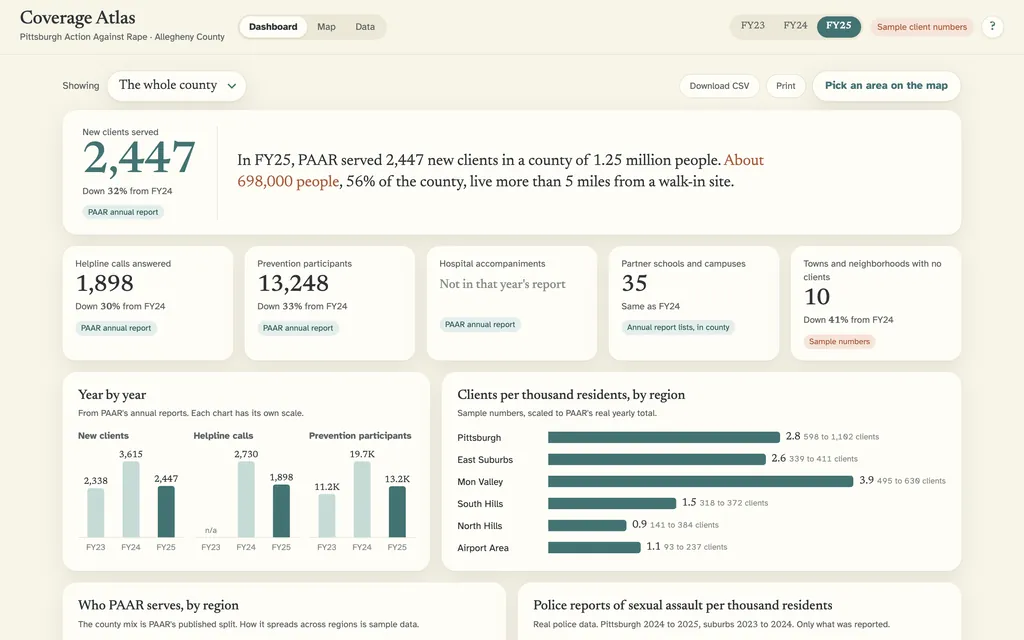Click the North Hills region bar
Viewport: 1024px width, 640px height.
click(x=587, y=526)
